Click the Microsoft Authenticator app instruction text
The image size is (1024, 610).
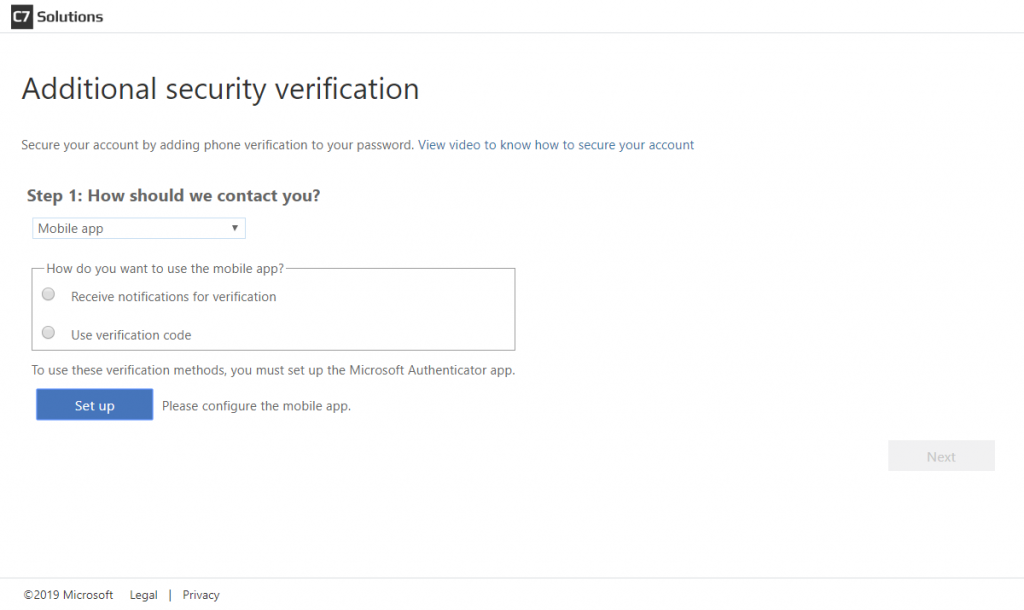[273, 370]
